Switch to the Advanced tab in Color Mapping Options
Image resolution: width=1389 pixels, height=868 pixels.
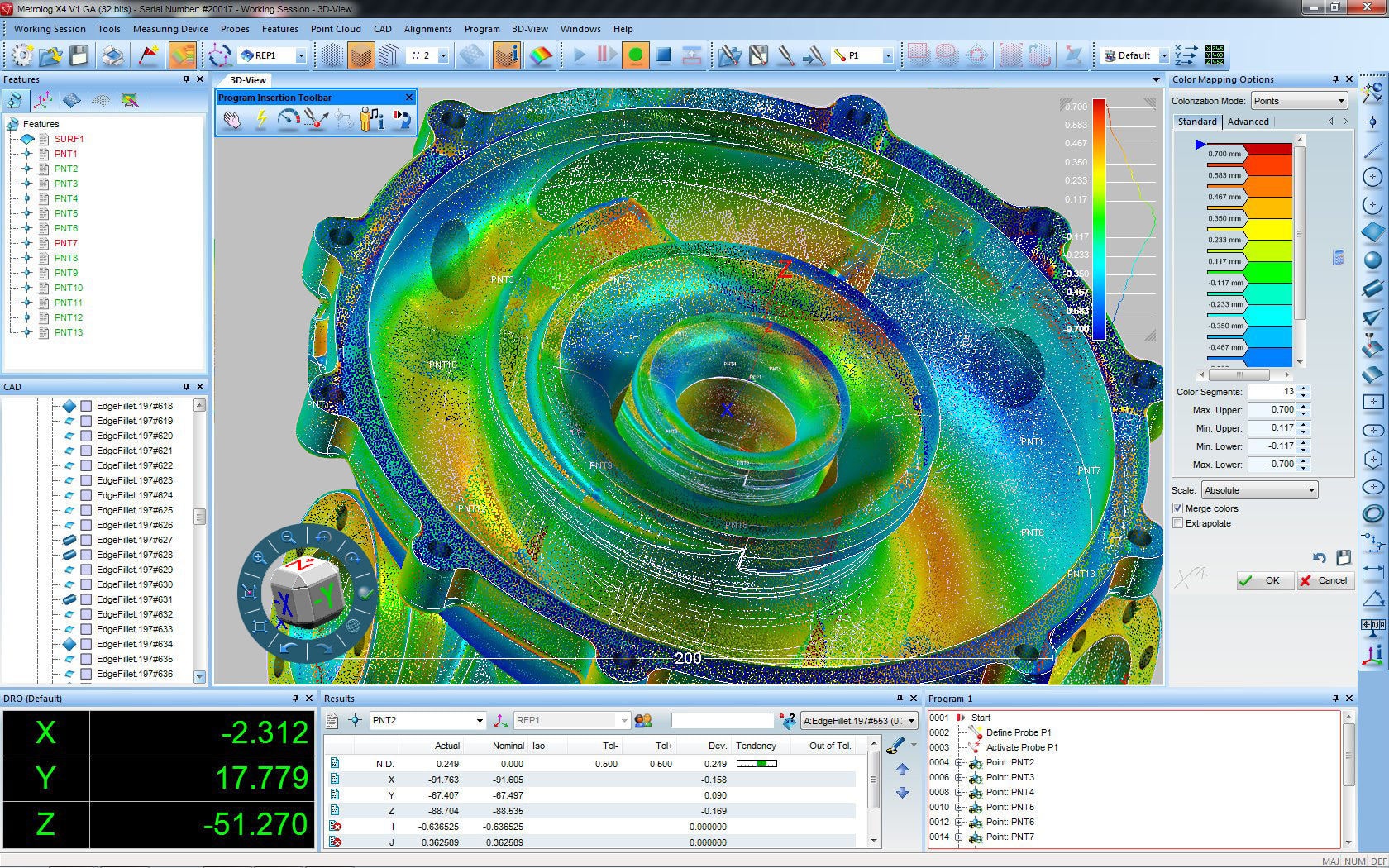pyautogui.click(x=1248, y=122)
